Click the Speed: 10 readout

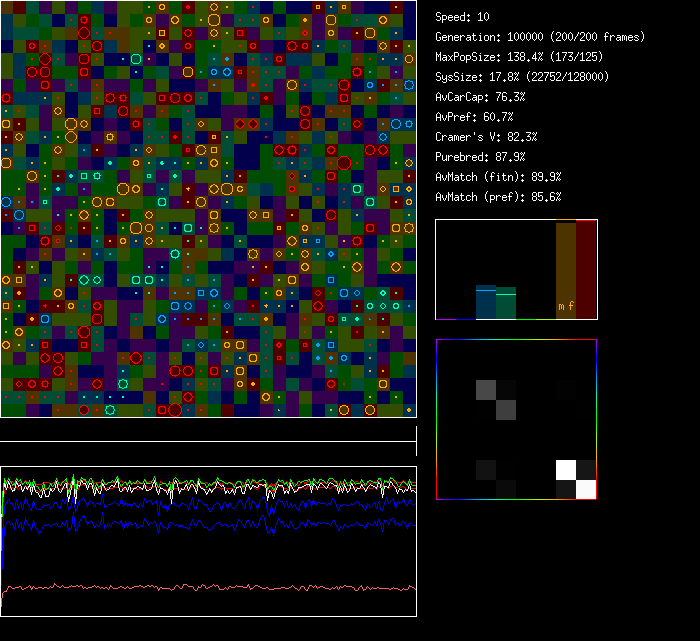point(463,17)
